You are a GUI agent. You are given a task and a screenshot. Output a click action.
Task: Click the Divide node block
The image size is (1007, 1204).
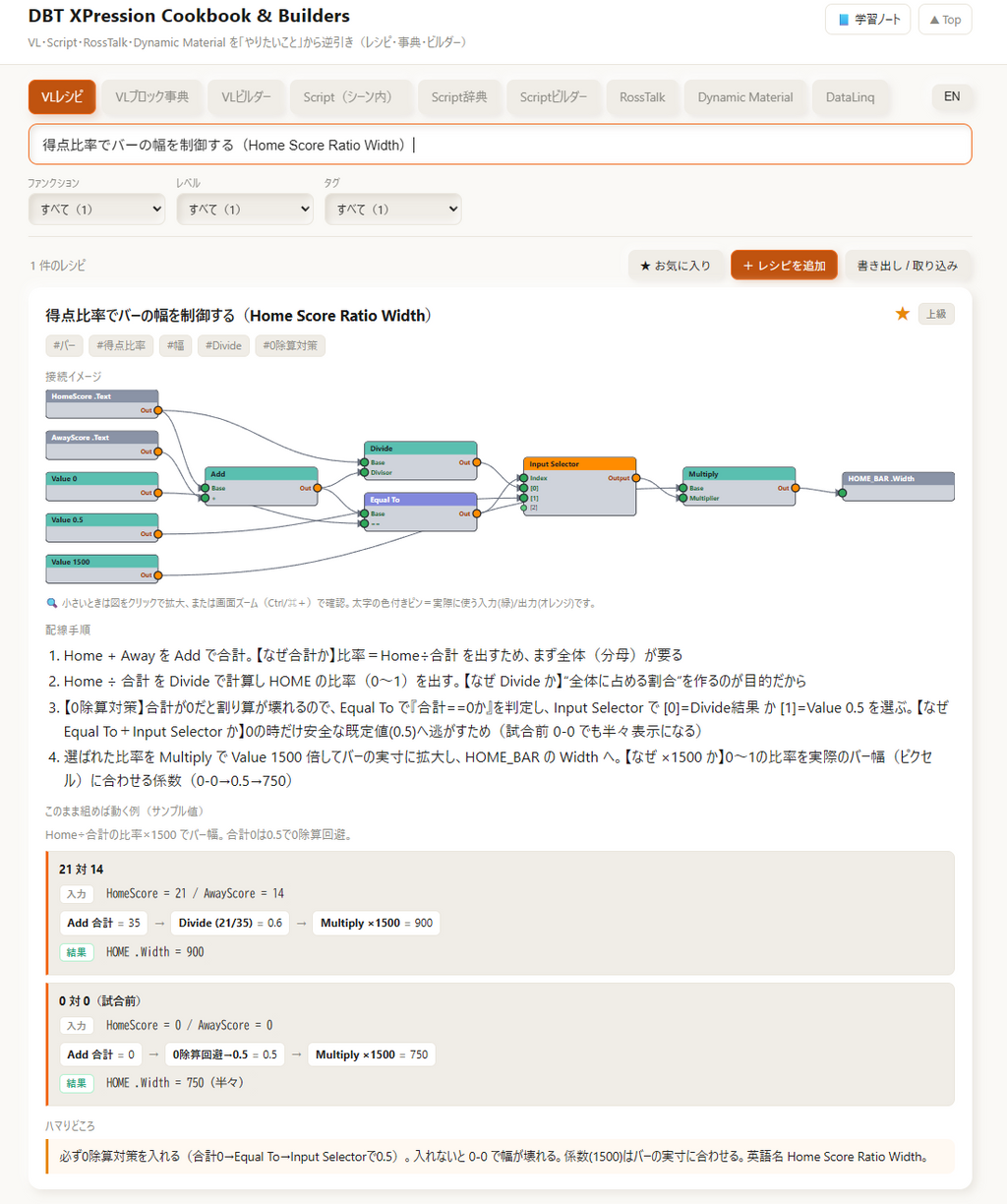point(421,460)
